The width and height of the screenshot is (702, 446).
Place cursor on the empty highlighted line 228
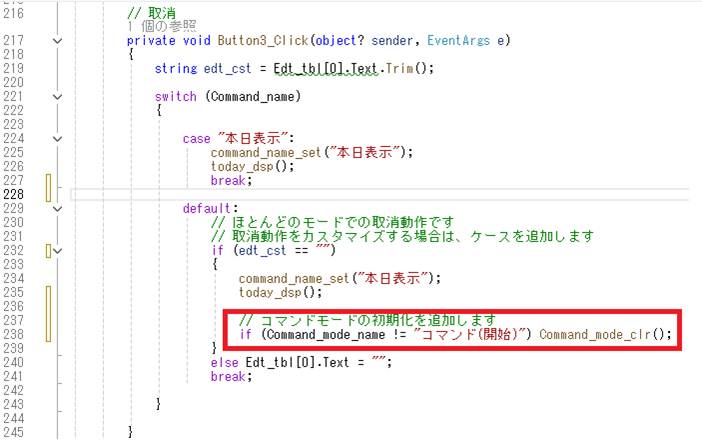tap(400, 194)
